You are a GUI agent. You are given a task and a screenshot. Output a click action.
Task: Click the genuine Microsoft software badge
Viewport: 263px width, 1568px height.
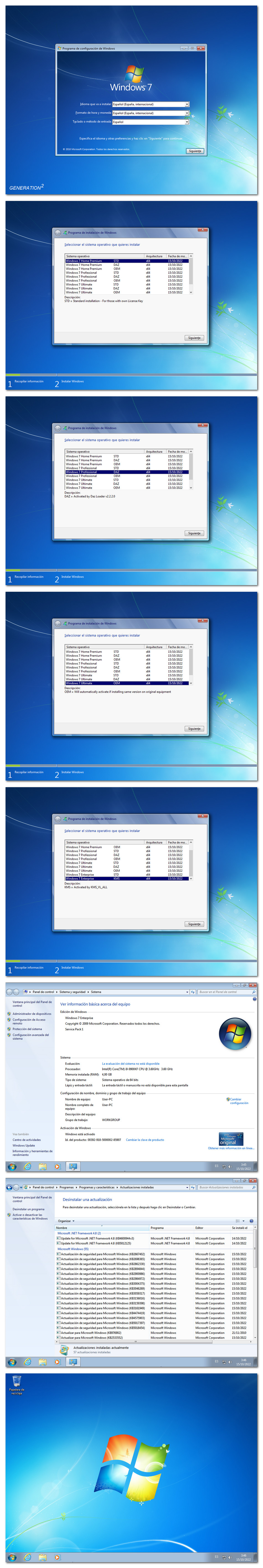231,1139
